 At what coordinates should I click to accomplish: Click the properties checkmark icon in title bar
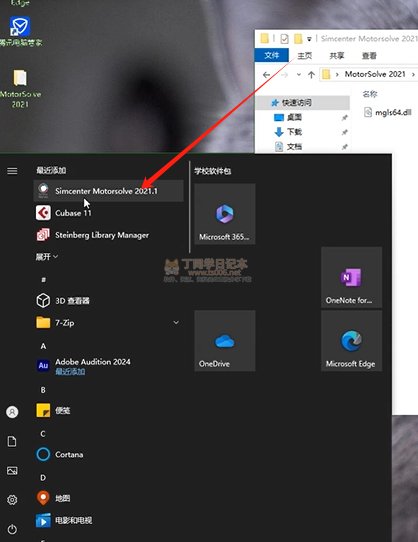pyautogui.click(x=284, y=38)
